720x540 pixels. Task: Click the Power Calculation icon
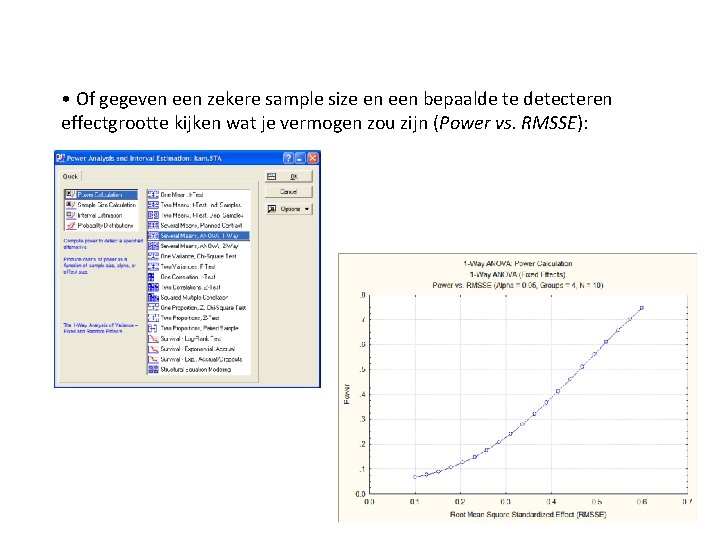(x=70, y=195)
